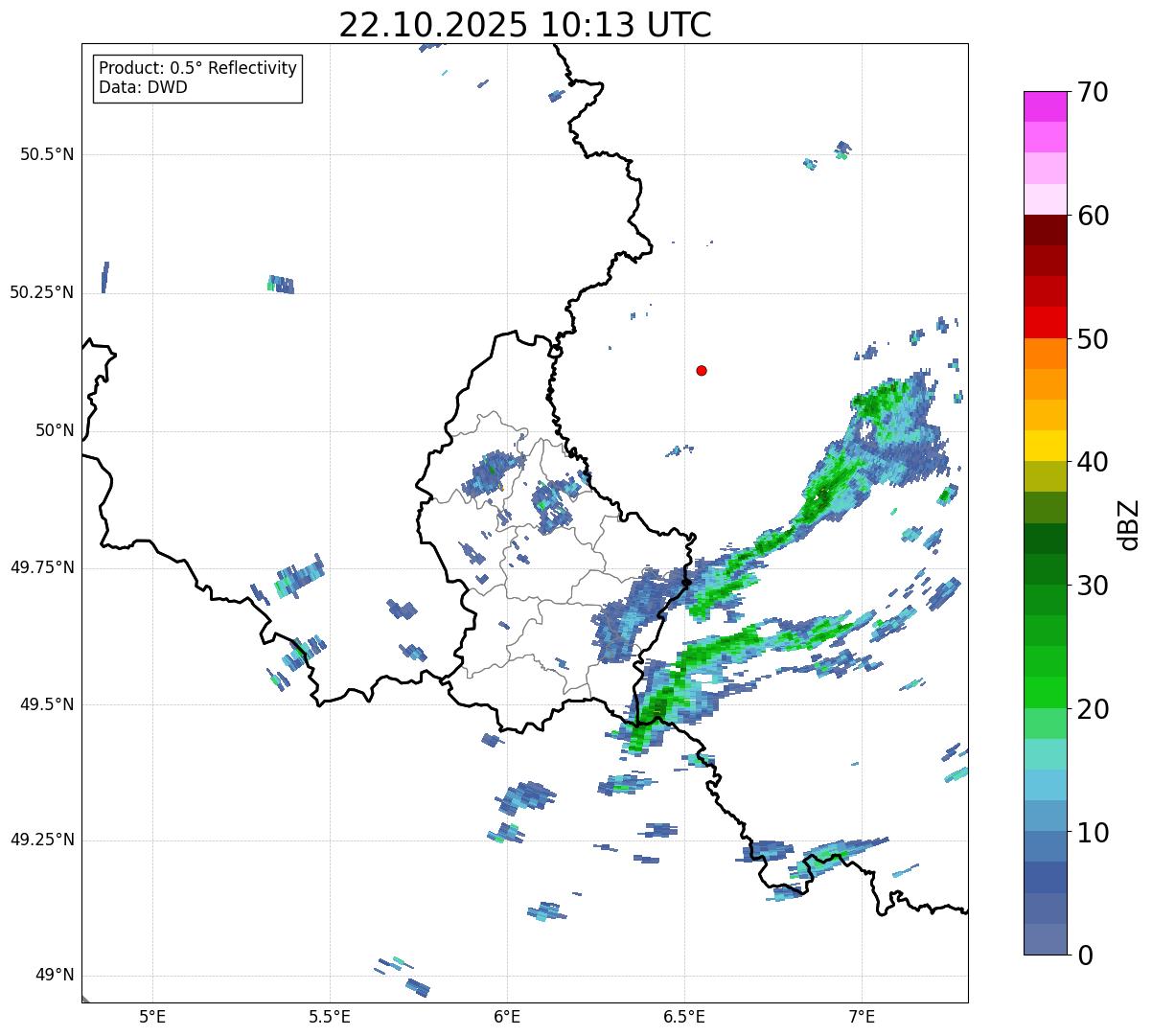
Task: Click the "Data: DWD" label
Action: (143, 87)
